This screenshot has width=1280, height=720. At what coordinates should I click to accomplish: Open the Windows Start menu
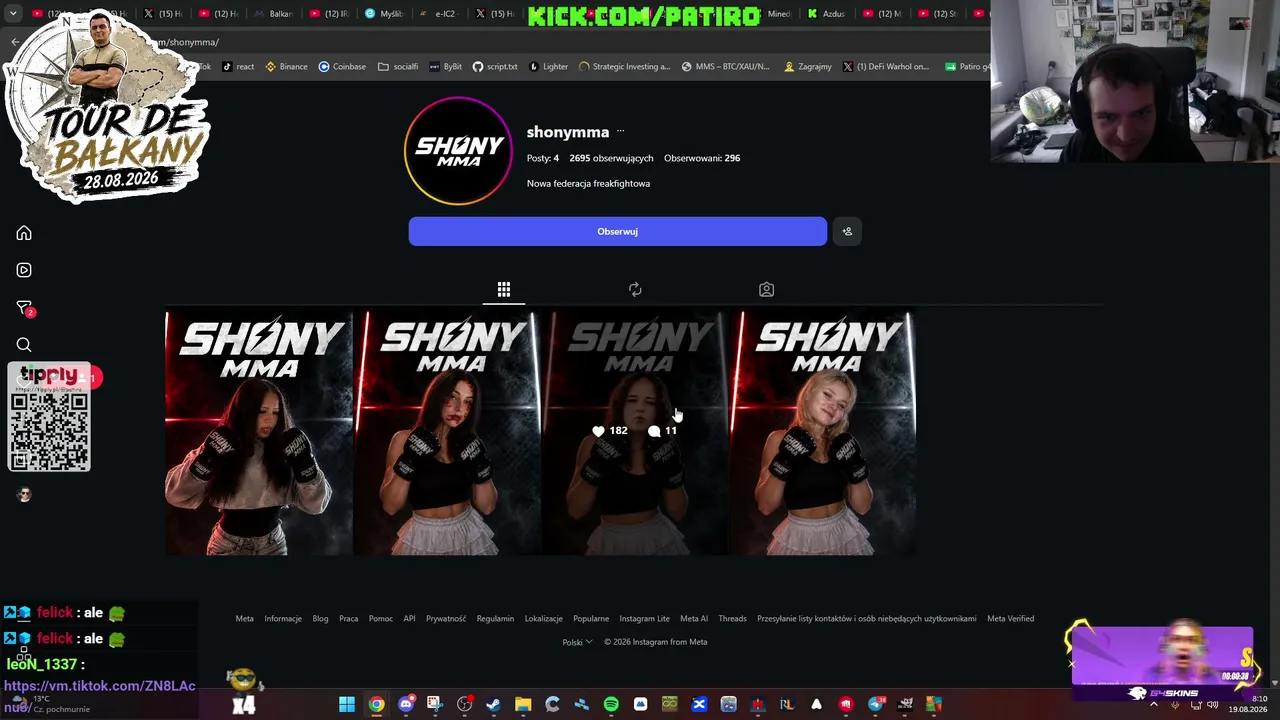coord(346,705)
